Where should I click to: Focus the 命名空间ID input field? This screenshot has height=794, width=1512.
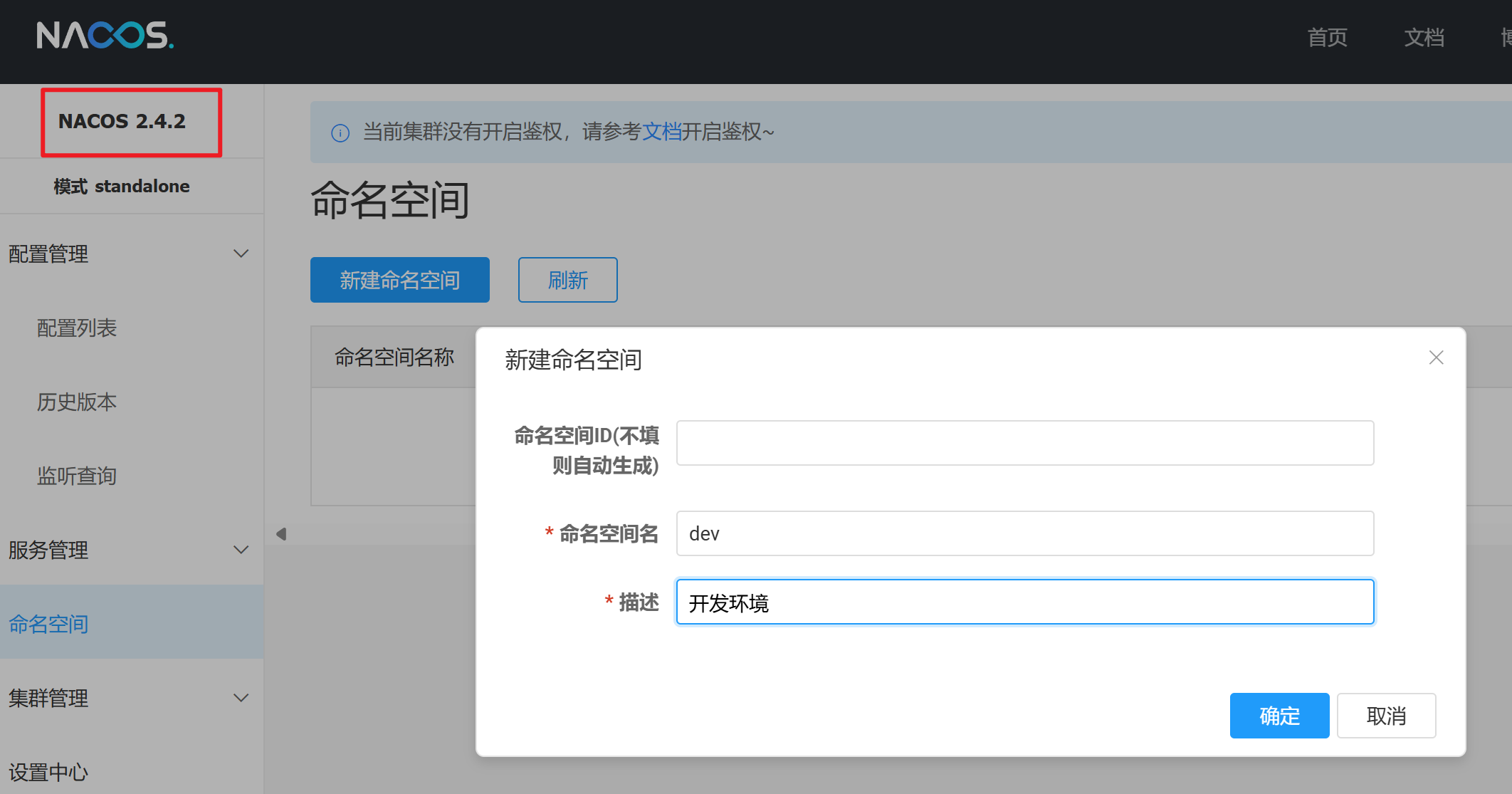pos(1025,443)
